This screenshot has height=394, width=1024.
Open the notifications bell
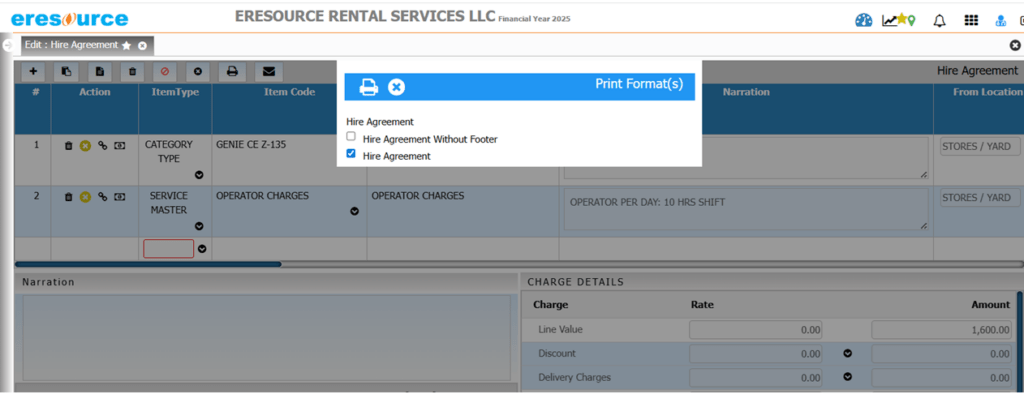click(x=939, y=21)
